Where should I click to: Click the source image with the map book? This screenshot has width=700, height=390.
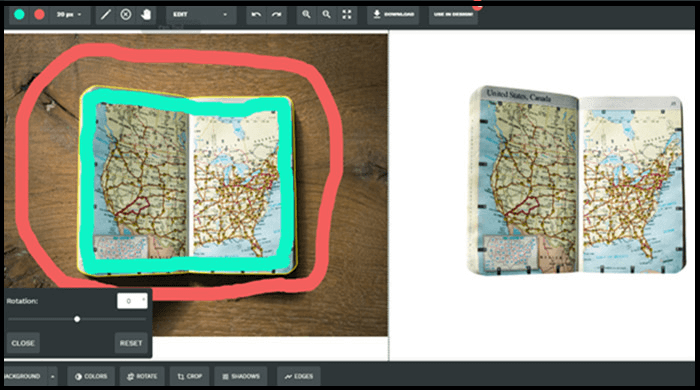pyautogui.click(x=196, y=185)
